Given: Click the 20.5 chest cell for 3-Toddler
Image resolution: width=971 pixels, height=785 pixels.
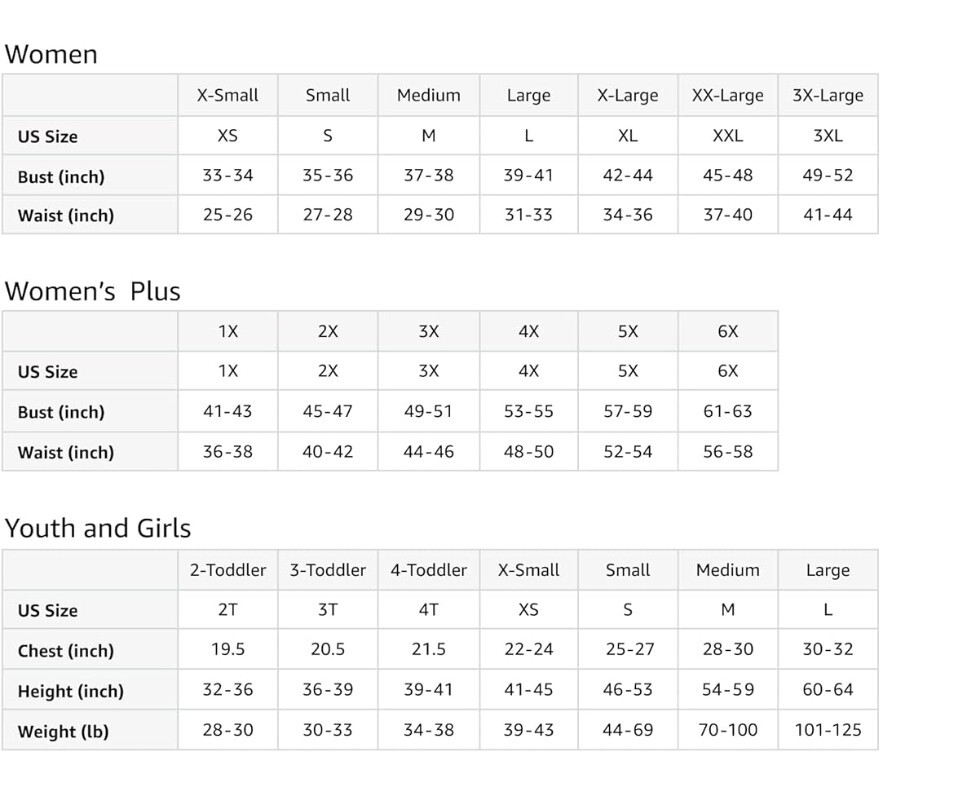Looking at the screenshot, I should click(x=328, y=649).
